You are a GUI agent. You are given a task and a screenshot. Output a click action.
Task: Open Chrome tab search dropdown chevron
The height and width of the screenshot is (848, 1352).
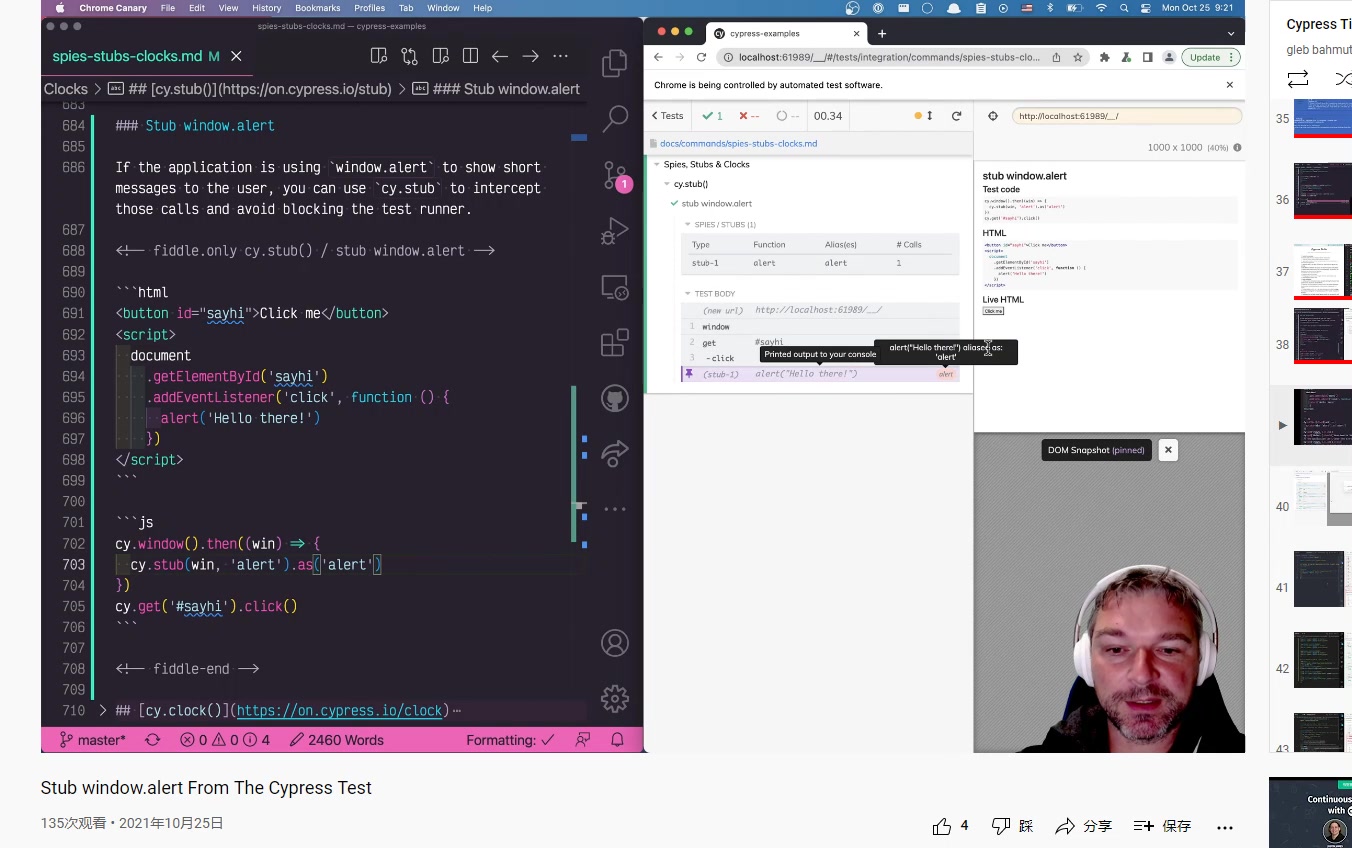click(x=1233, y=33)
